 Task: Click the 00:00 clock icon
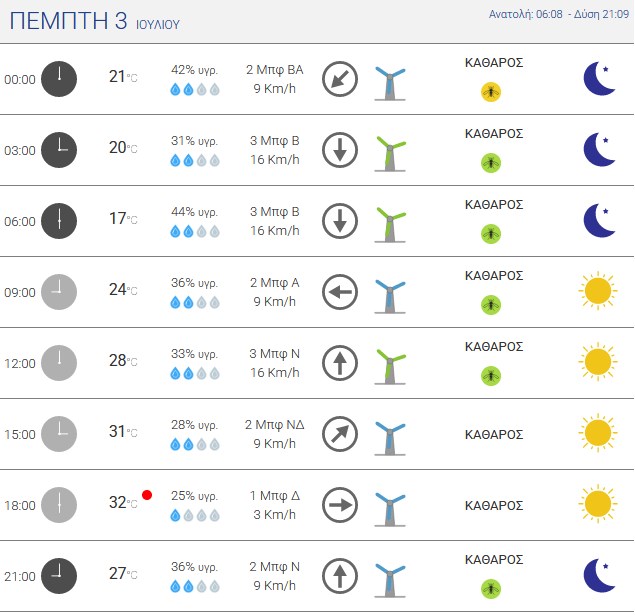(59, 79)
